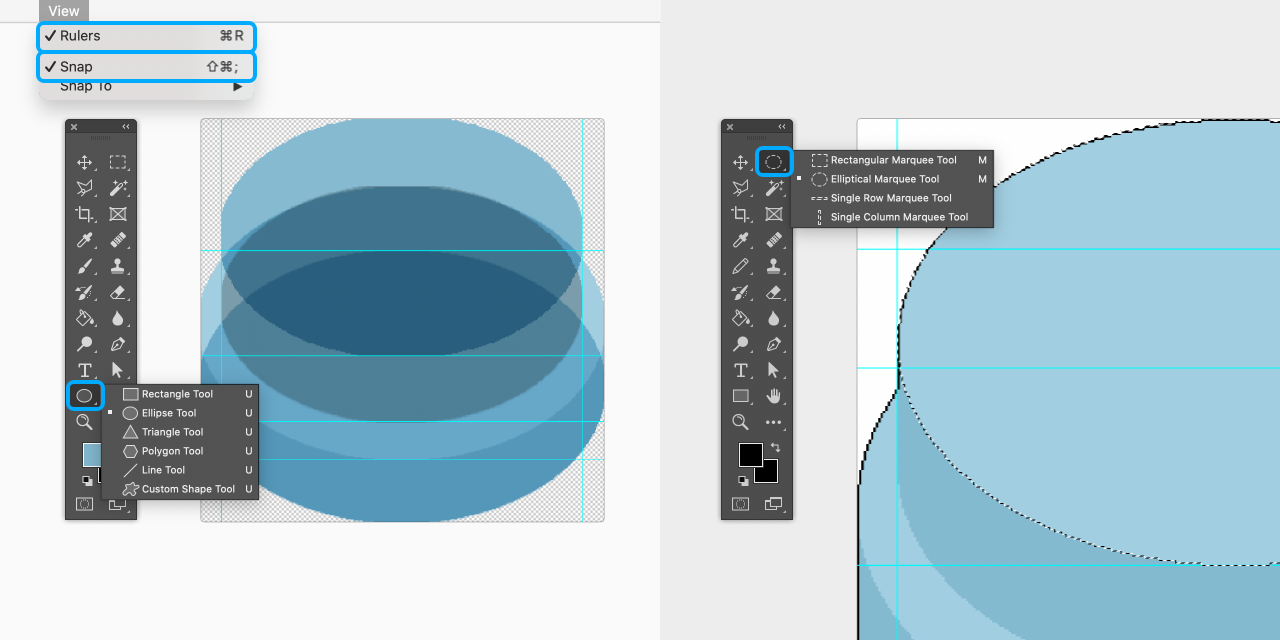This screenshot has height=640, width=1280.
Task: Select Crop tool in the right toolbar
Action: (x=741, y=214)
